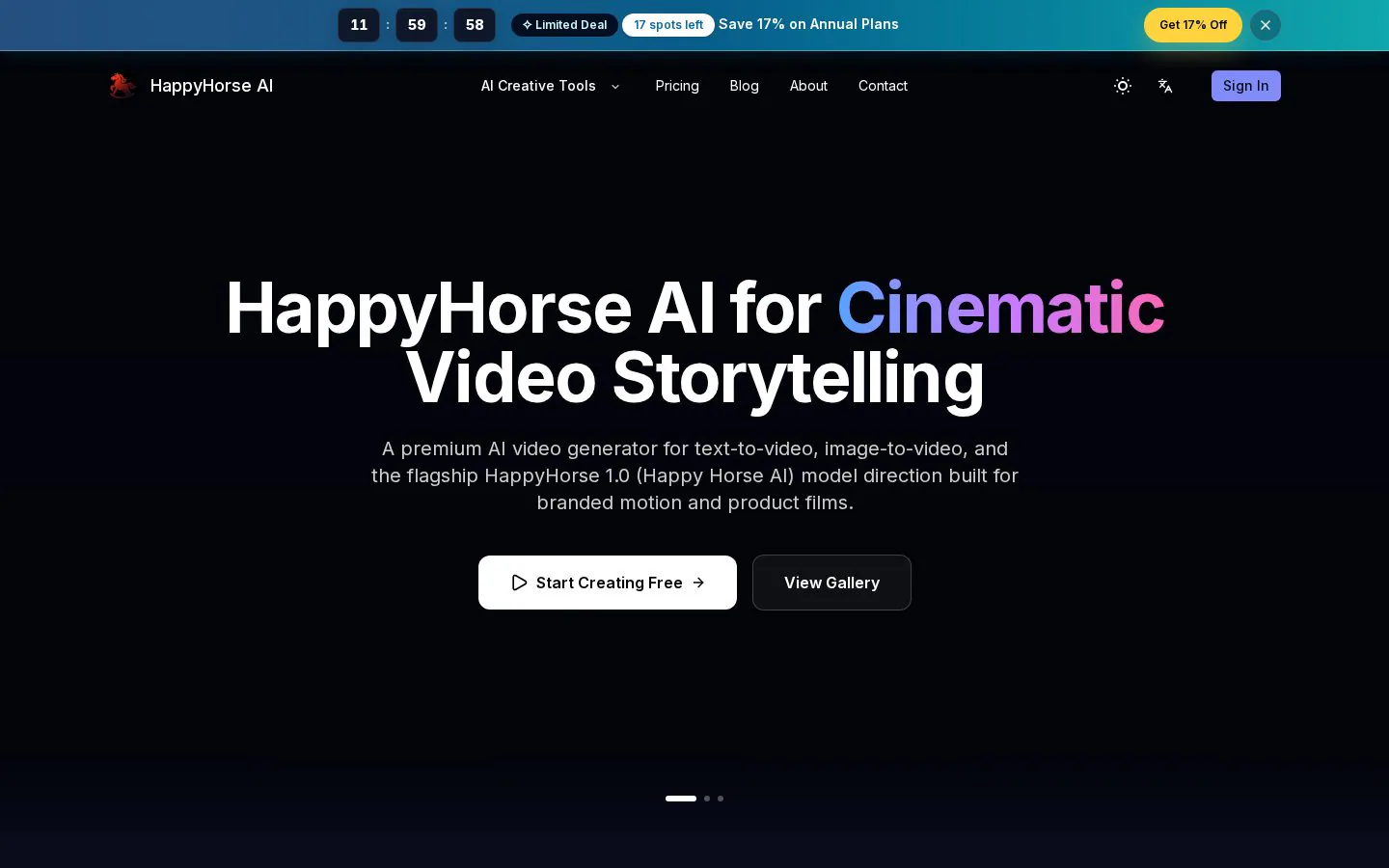Claim the Get 17% Off deal
Viewport: 1389px width, 868px height.
[x=1193, y=25]
